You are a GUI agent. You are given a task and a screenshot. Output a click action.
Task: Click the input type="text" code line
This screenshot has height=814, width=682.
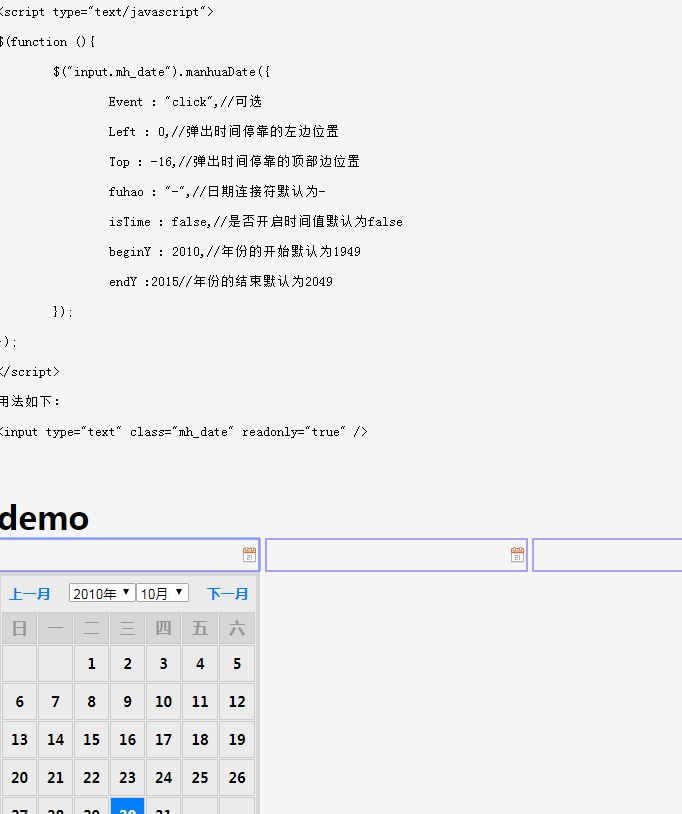(x=184, y=431)
